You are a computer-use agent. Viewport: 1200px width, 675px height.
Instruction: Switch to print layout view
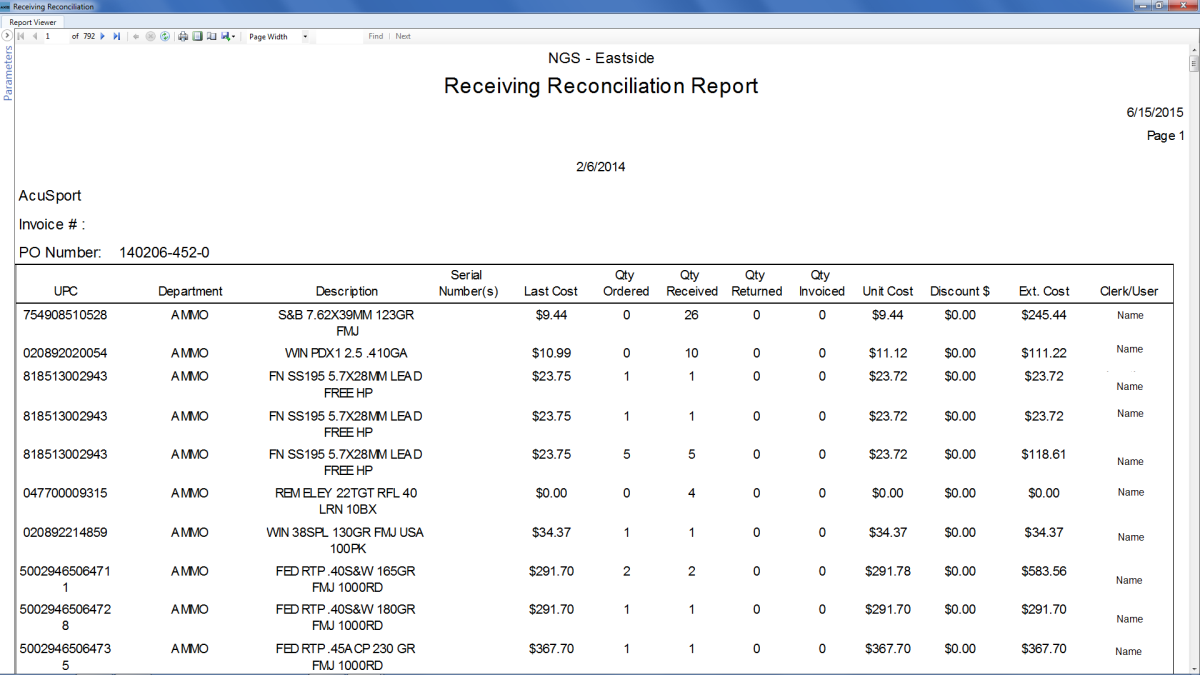(x=197, y=36)
